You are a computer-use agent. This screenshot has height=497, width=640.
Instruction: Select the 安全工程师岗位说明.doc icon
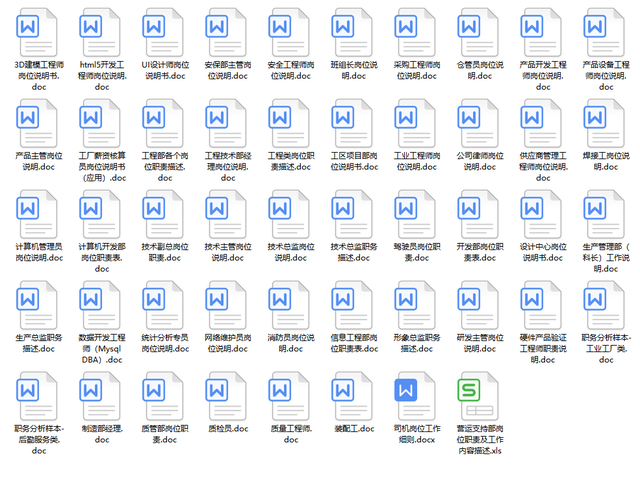(x=288, y=32)
